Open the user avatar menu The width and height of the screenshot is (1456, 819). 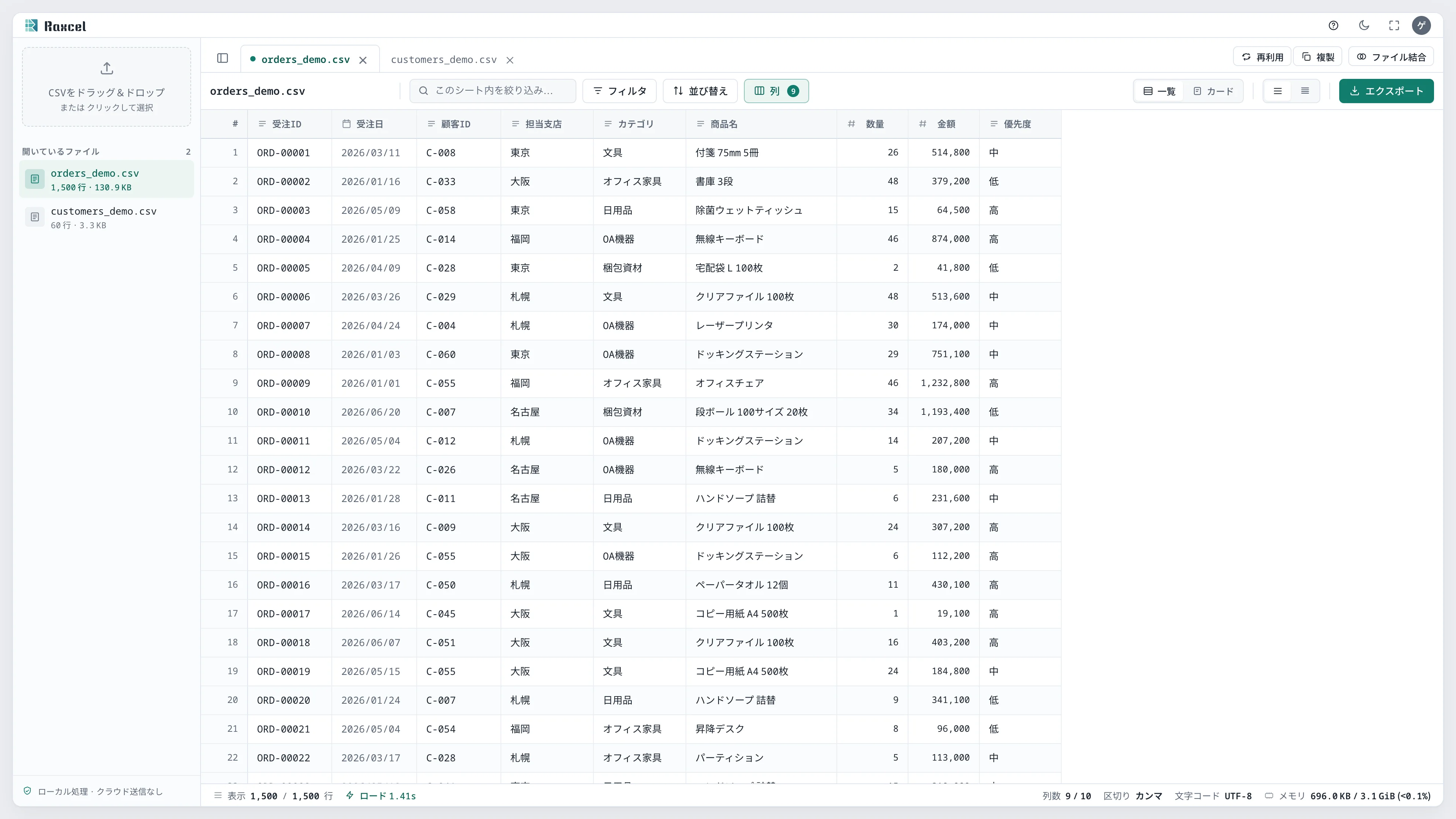tap(1421, 25)
